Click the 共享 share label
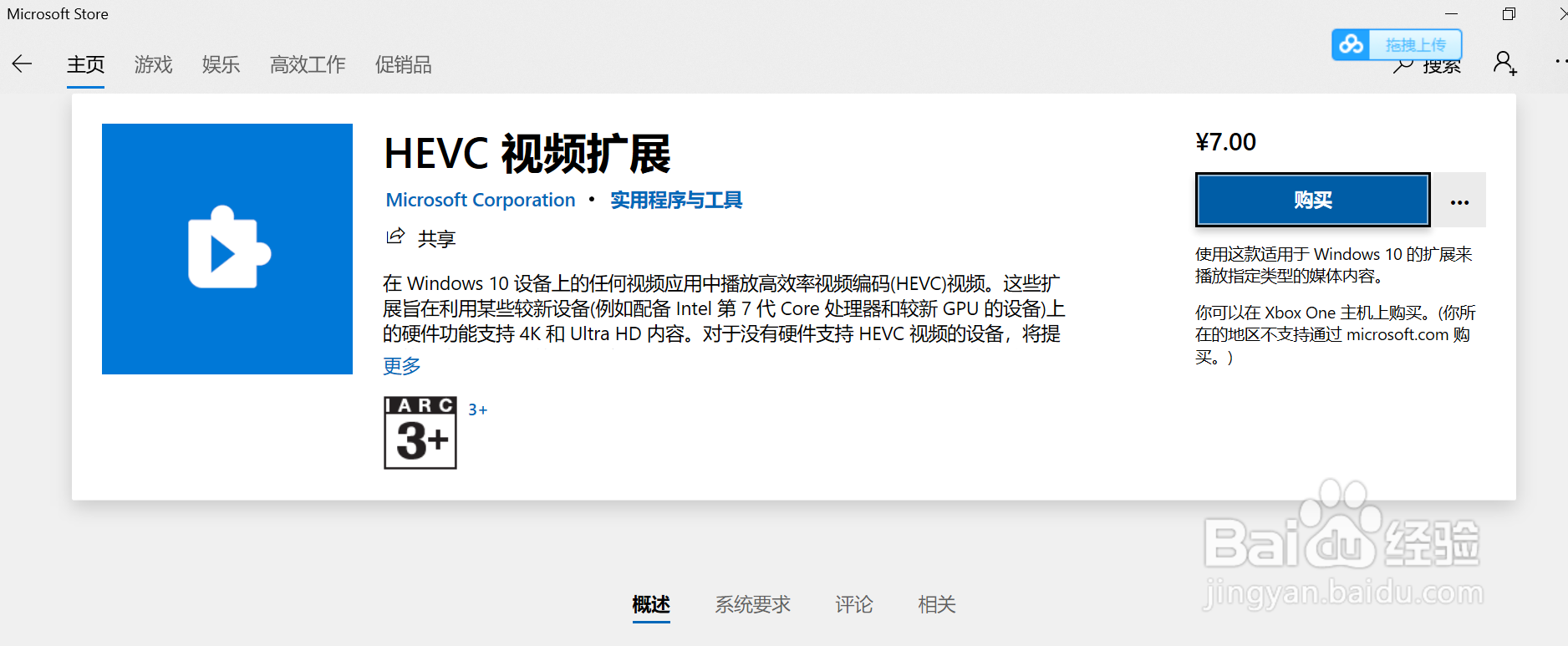 pyautogui.click(x=436, y=239)
